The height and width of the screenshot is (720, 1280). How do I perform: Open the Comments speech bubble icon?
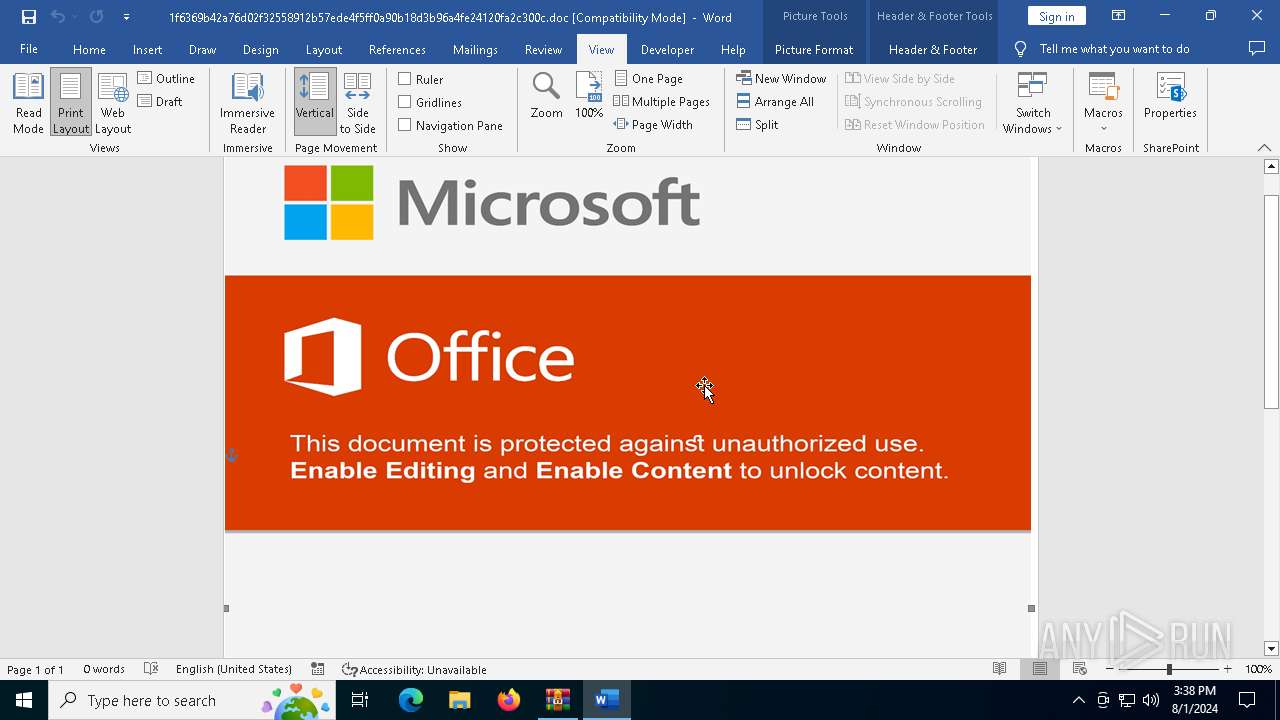1257,48
